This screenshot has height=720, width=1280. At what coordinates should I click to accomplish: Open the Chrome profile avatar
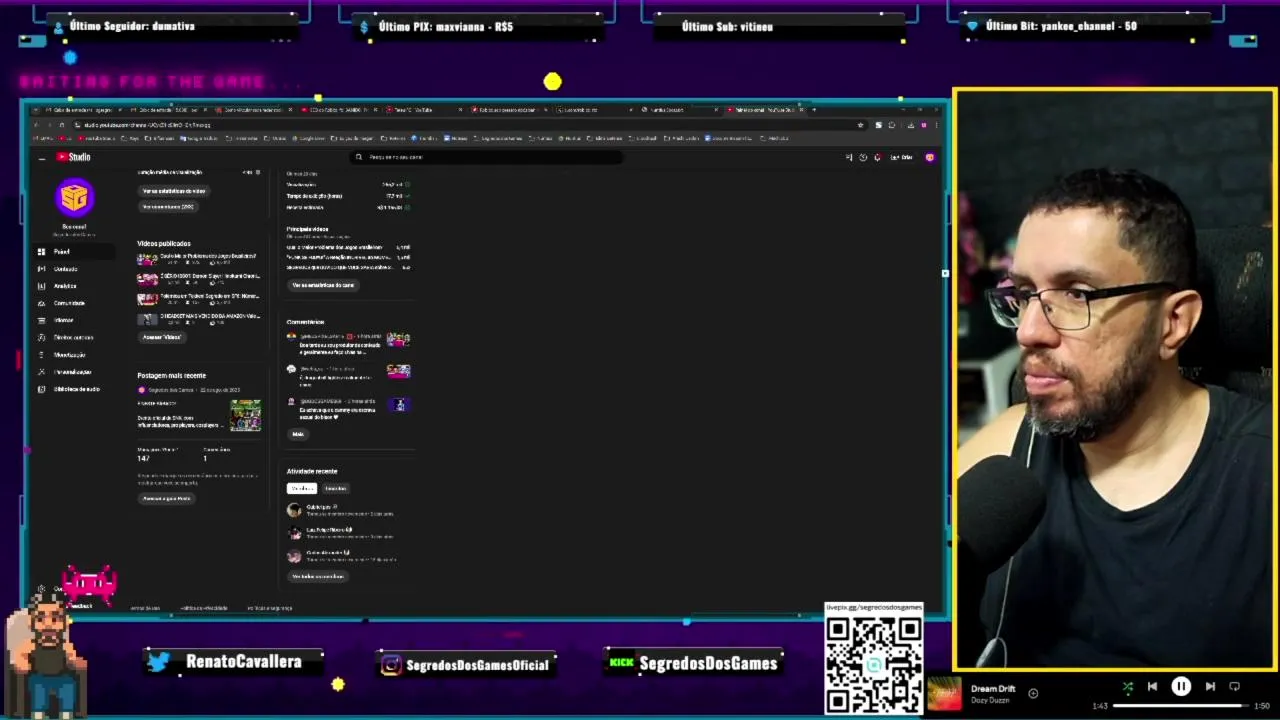click(923, 125)
